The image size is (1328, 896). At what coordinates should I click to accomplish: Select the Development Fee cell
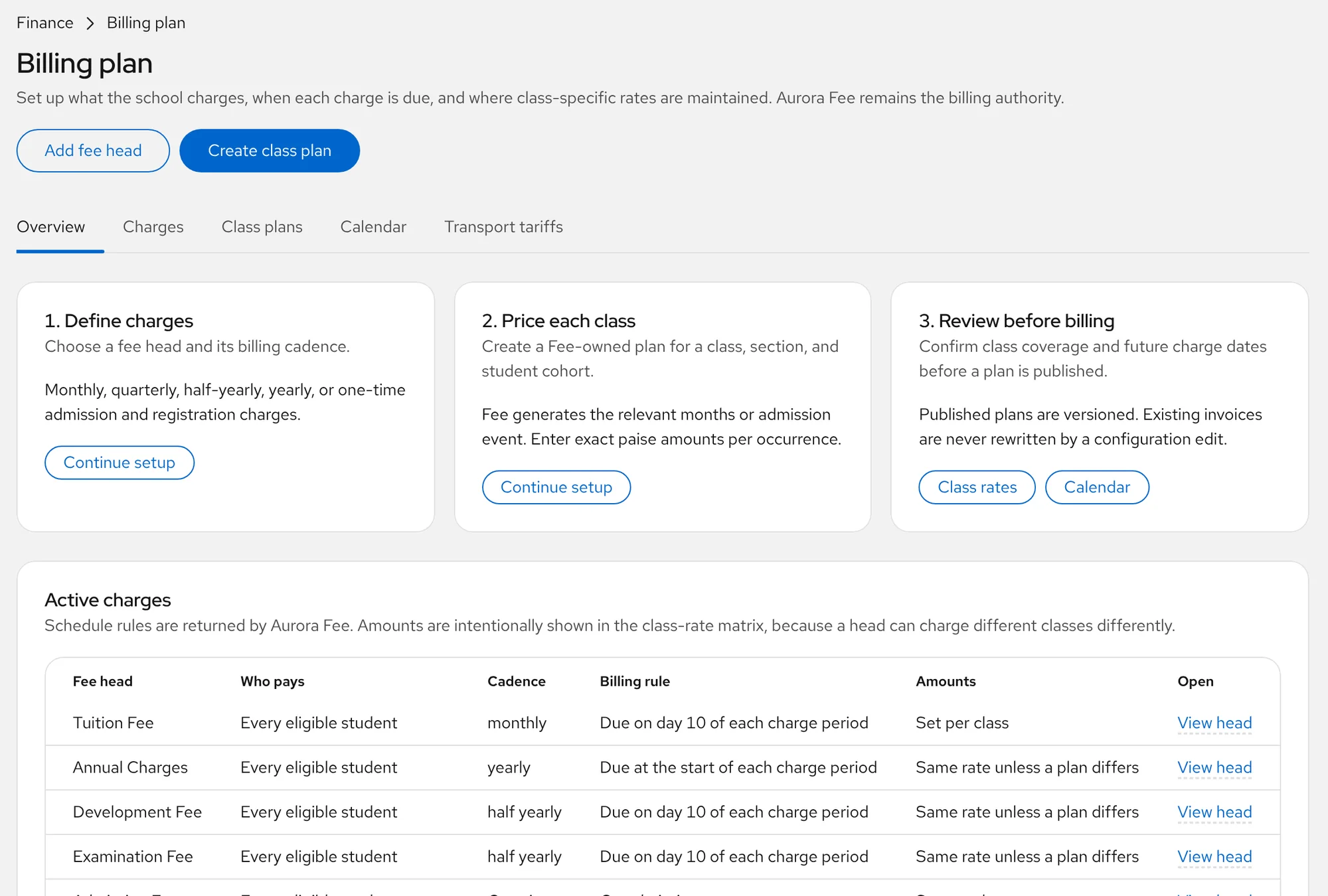[137, 812]
